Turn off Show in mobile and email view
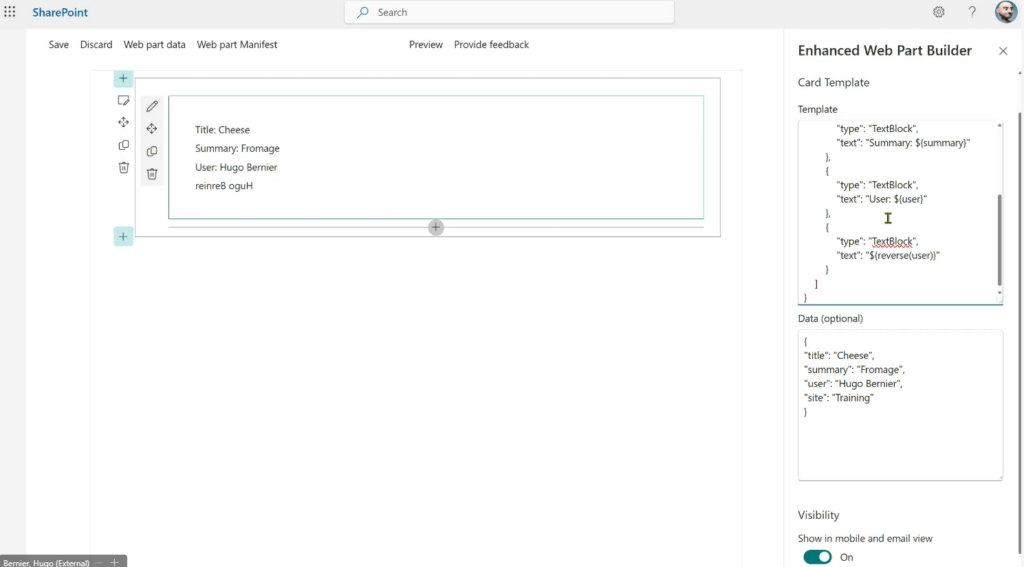 coord(817,557)
